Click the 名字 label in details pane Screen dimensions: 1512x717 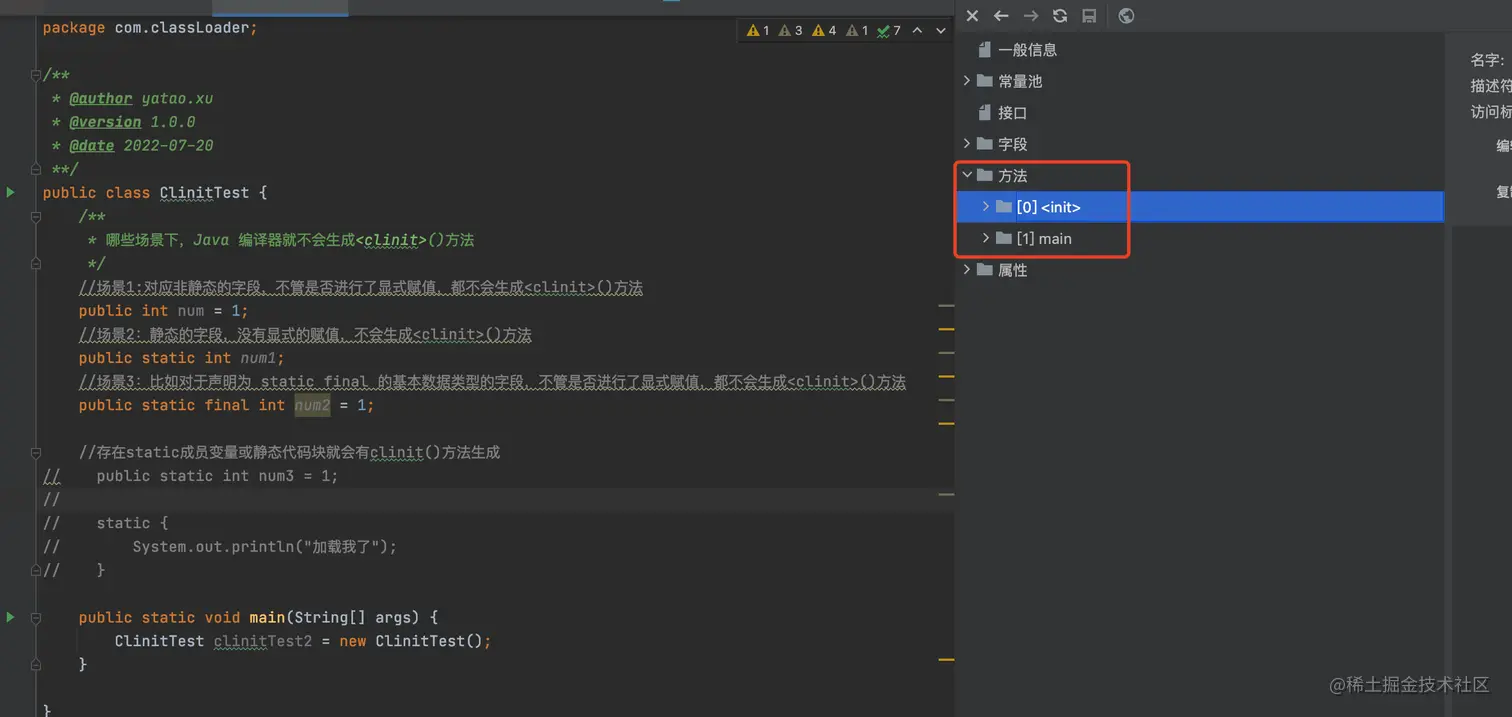(x=1487, y=60)
